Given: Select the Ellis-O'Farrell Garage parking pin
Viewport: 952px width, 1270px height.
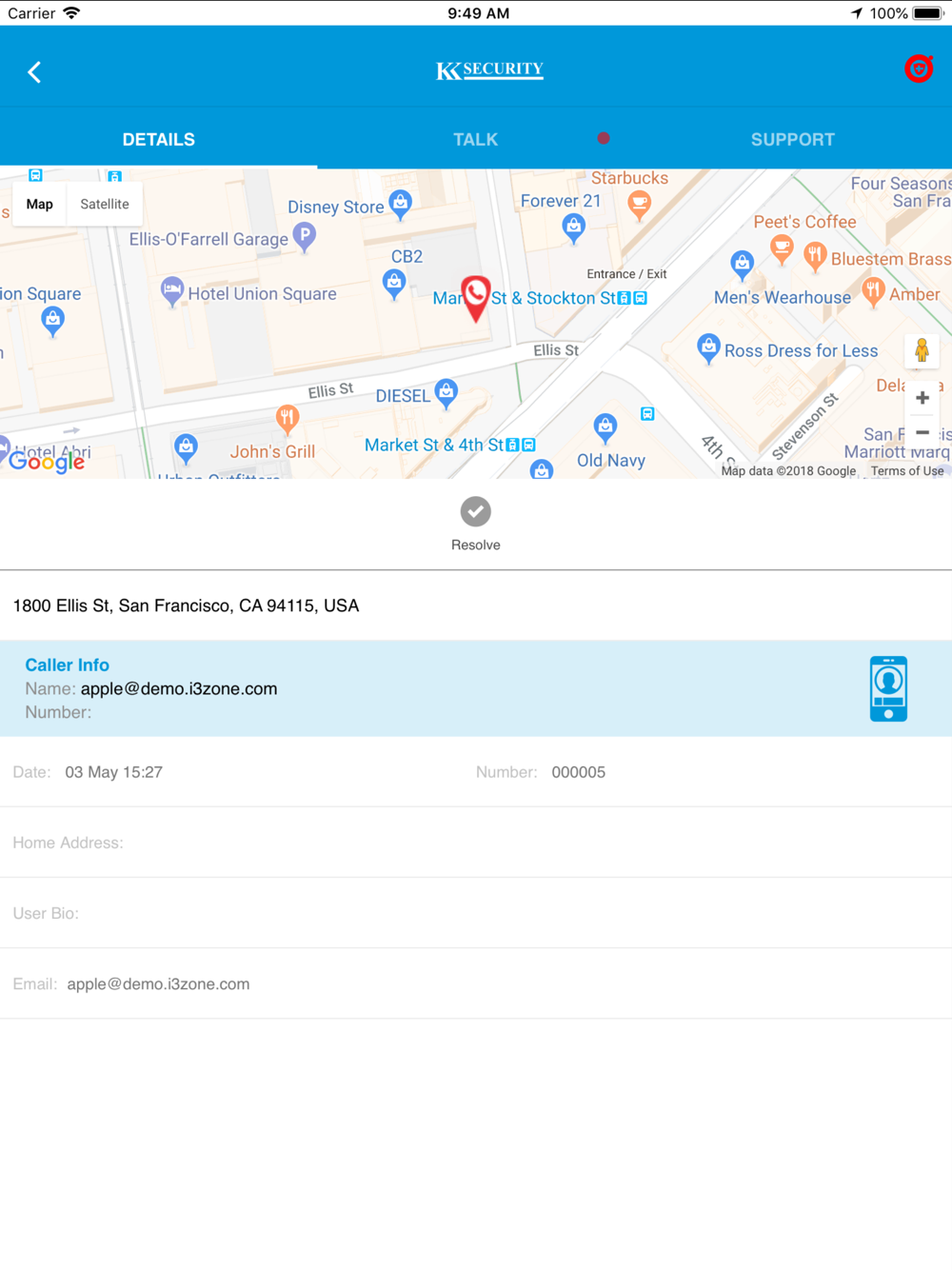Looking at the screenshot, I should tap(304, 235).
